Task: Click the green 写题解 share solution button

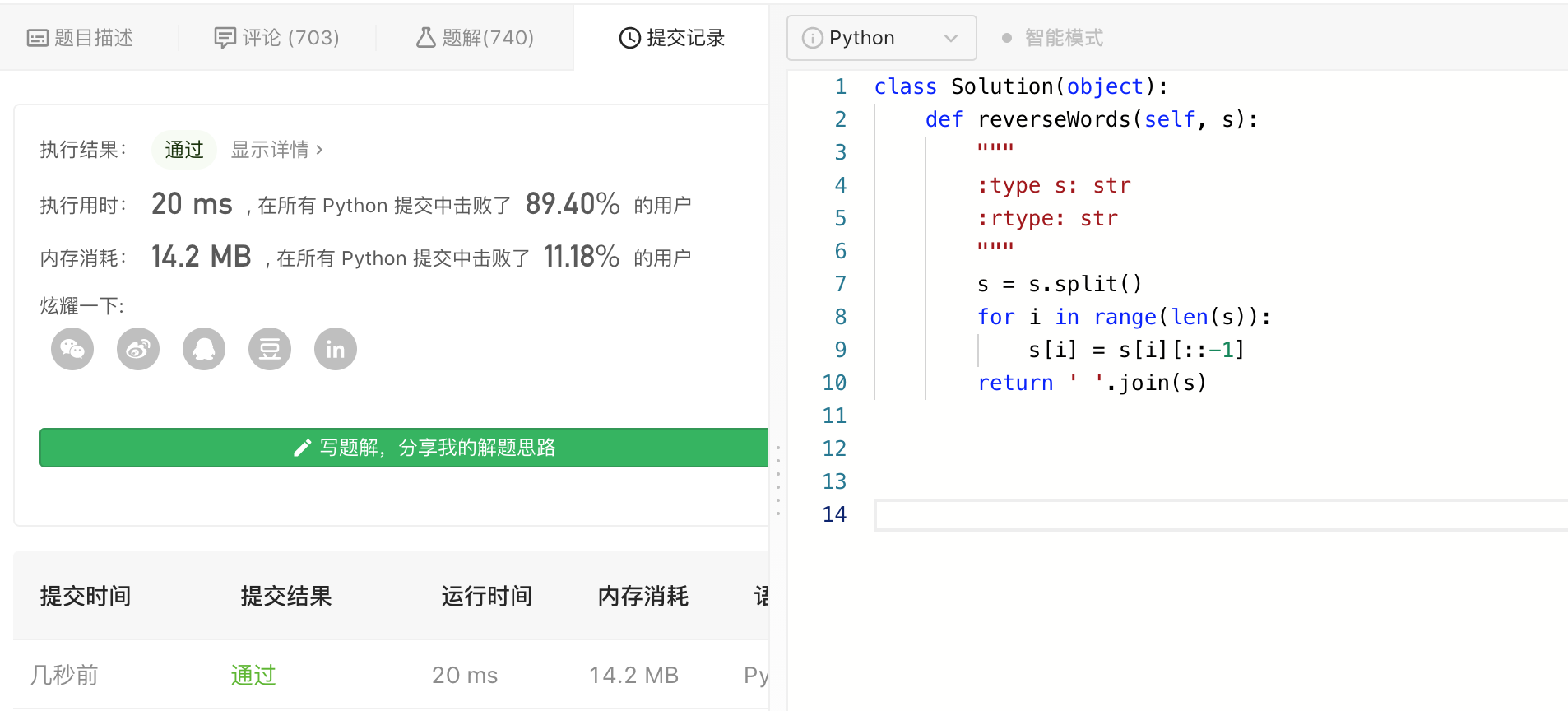Action: pos(404,448)
